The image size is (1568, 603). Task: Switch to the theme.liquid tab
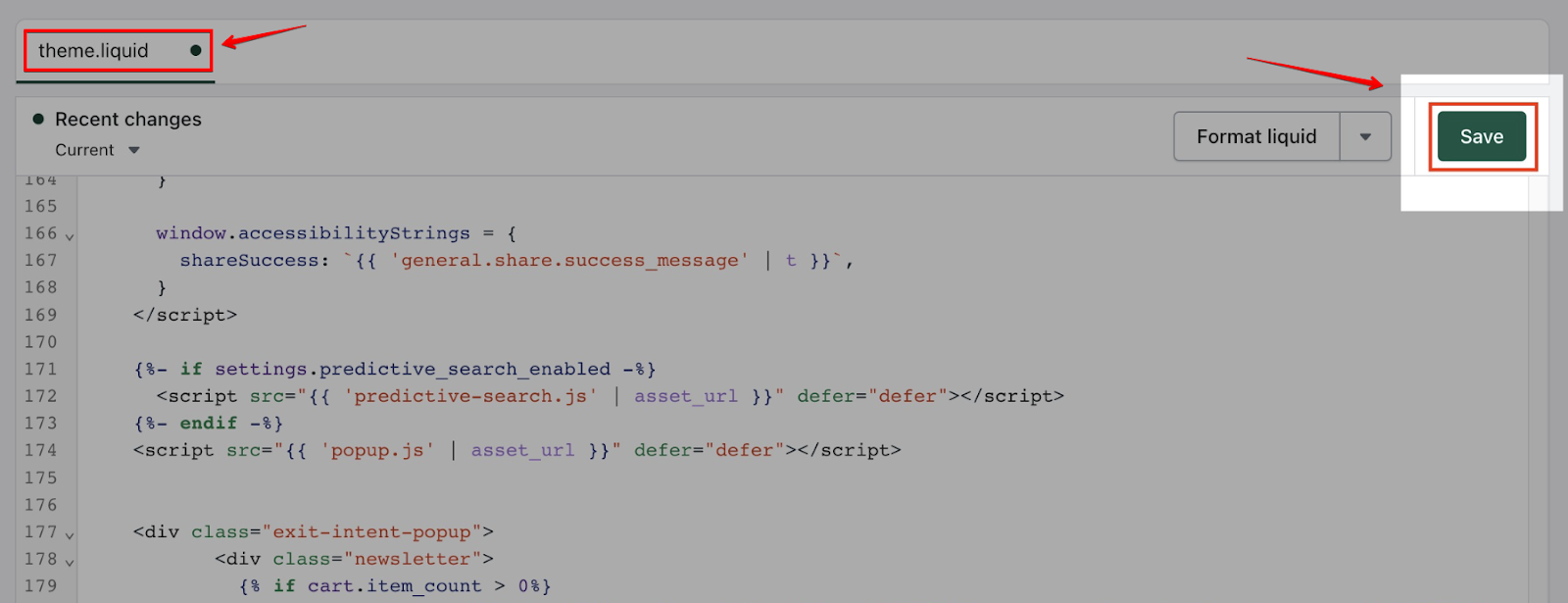click(94, 51)
